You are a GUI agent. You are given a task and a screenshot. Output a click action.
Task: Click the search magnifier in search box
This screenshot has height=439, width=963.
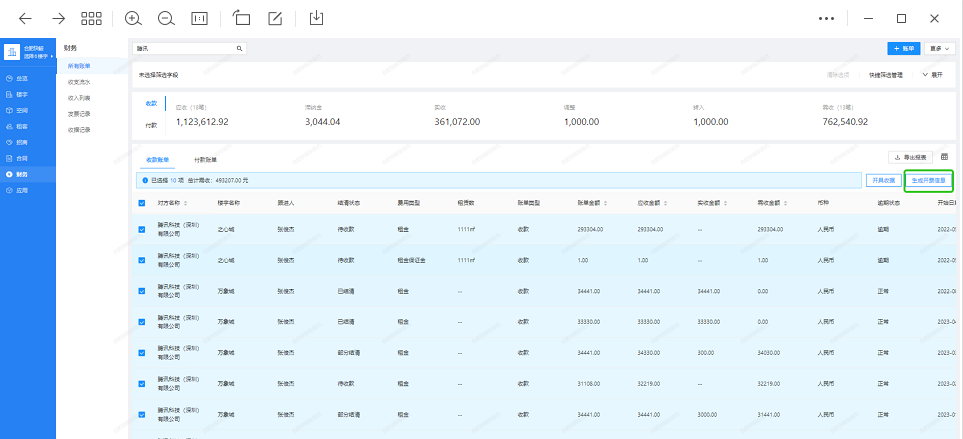point(239,48)
